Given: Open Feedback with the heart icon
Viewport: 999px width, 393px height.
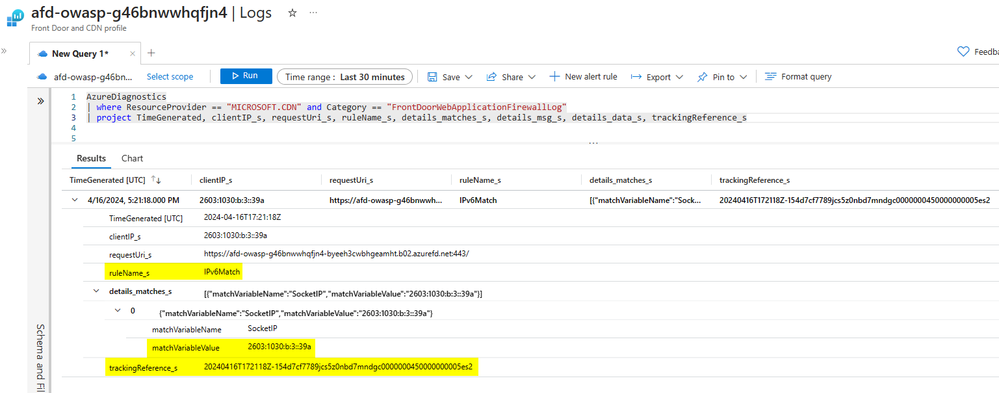Looking at the screenshot, I should [963, 52].
